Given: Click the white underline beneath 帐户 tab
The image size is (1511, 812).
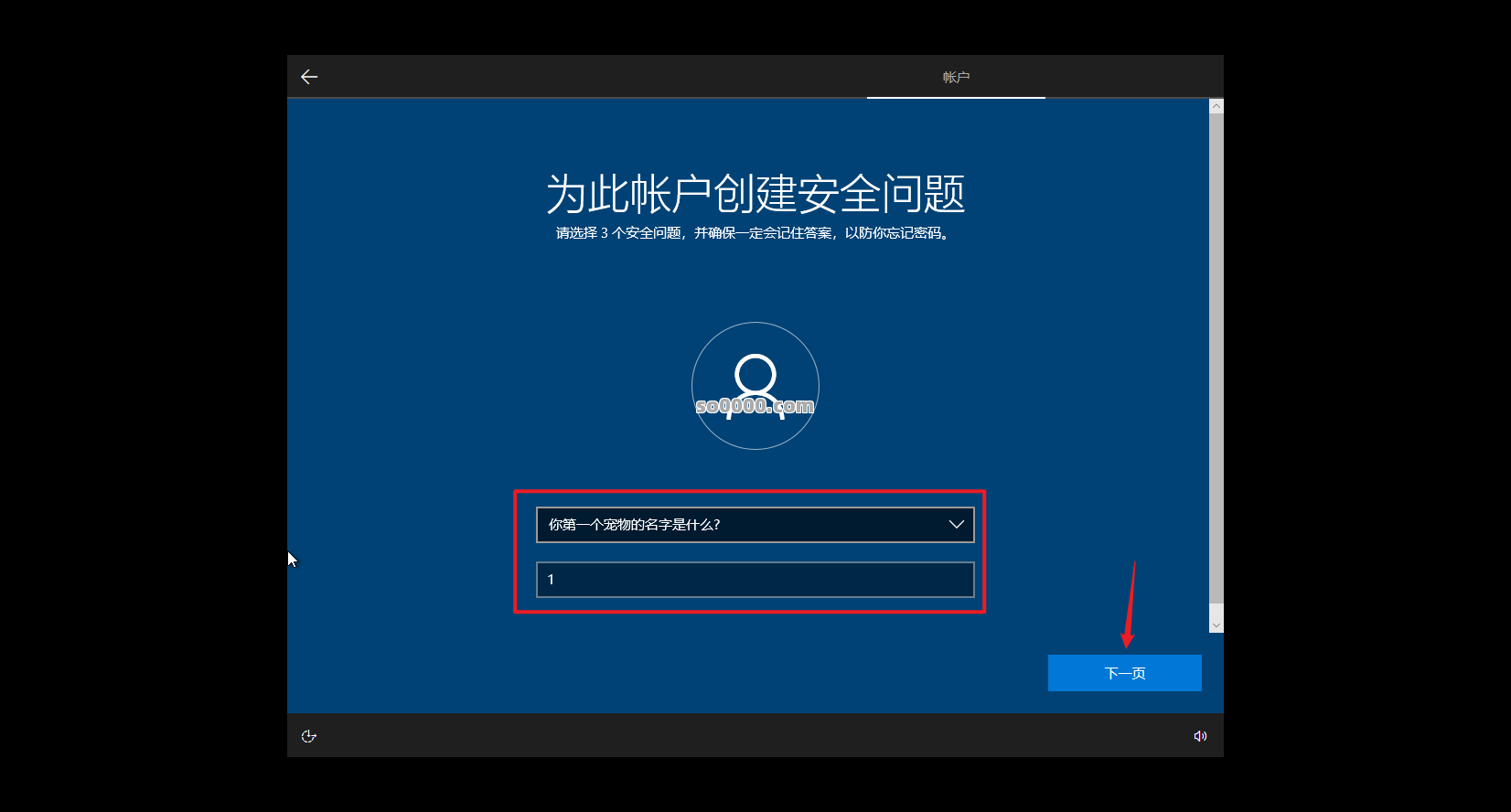Looking at the screenshot, I should (956, 97).
